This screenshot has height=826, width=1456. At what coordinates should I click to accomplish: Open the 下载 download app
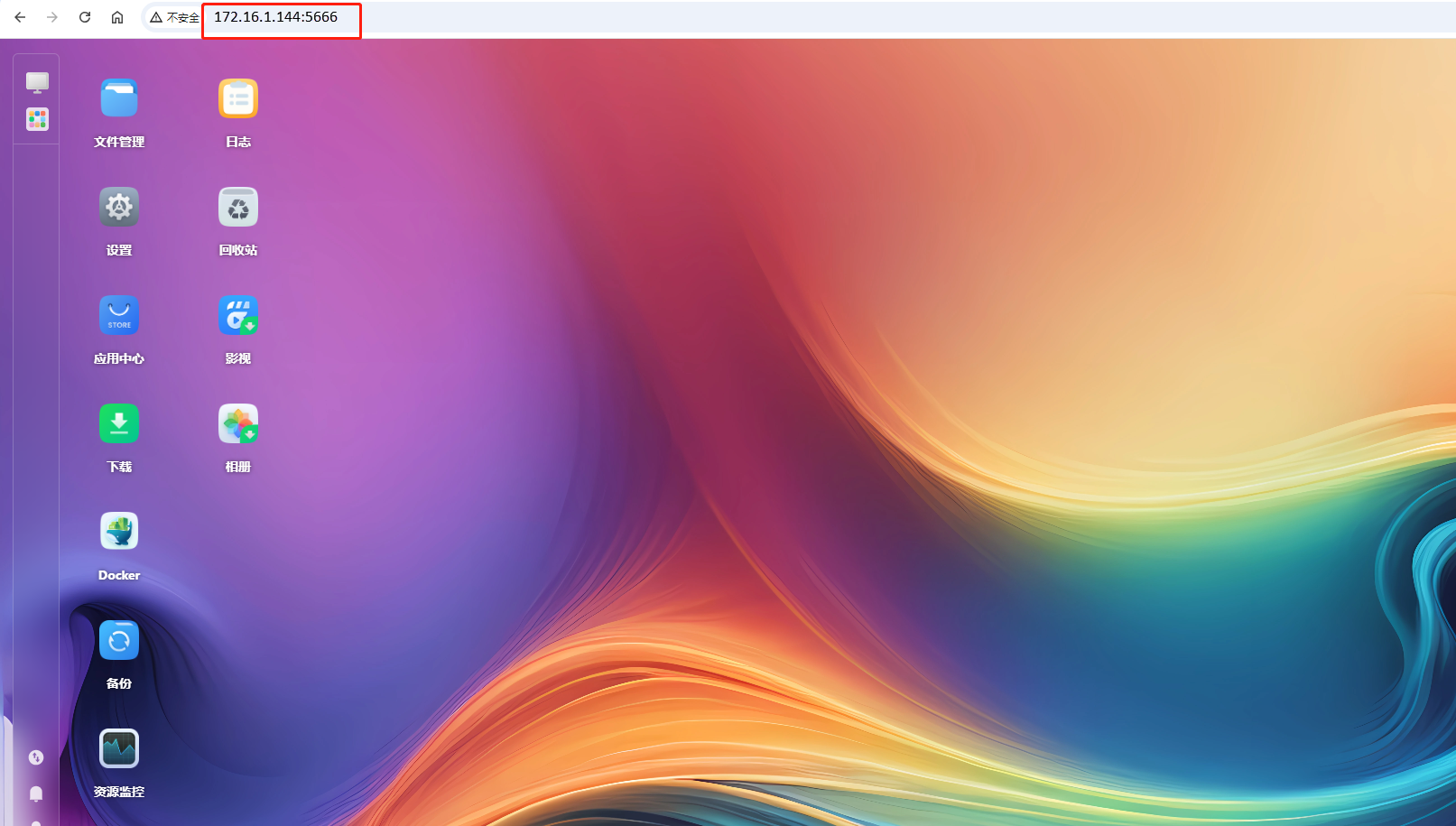pos(119,424)
